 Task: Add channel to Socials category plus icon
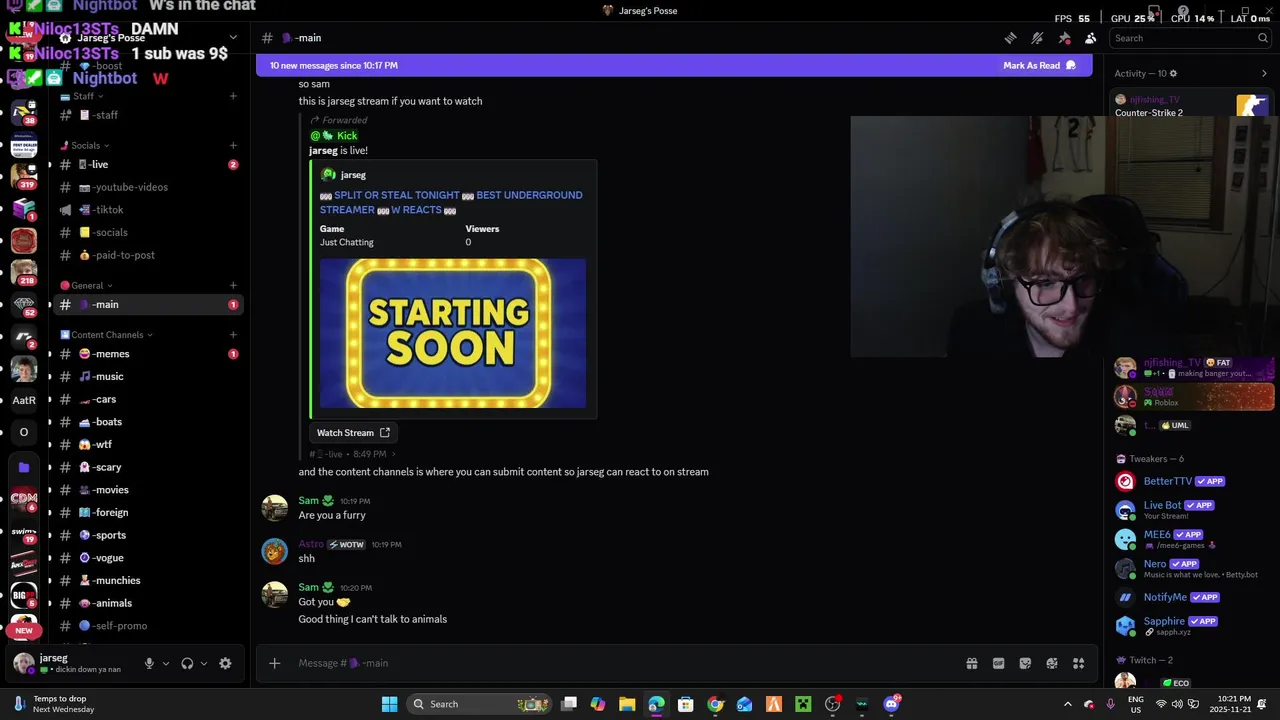click(x=233, y=145)
